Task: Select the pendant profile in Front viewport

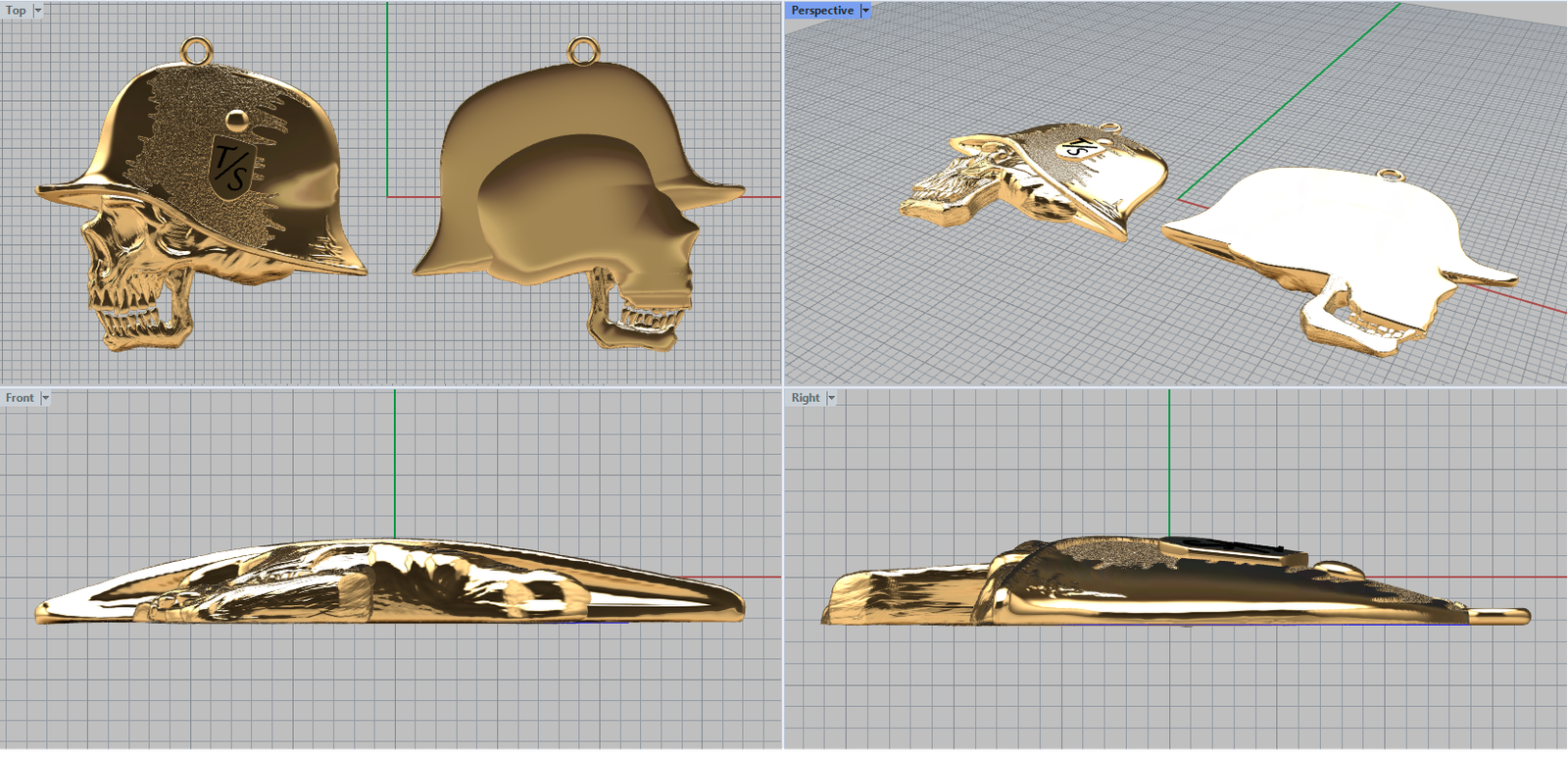Action: [x=392, y=583]
